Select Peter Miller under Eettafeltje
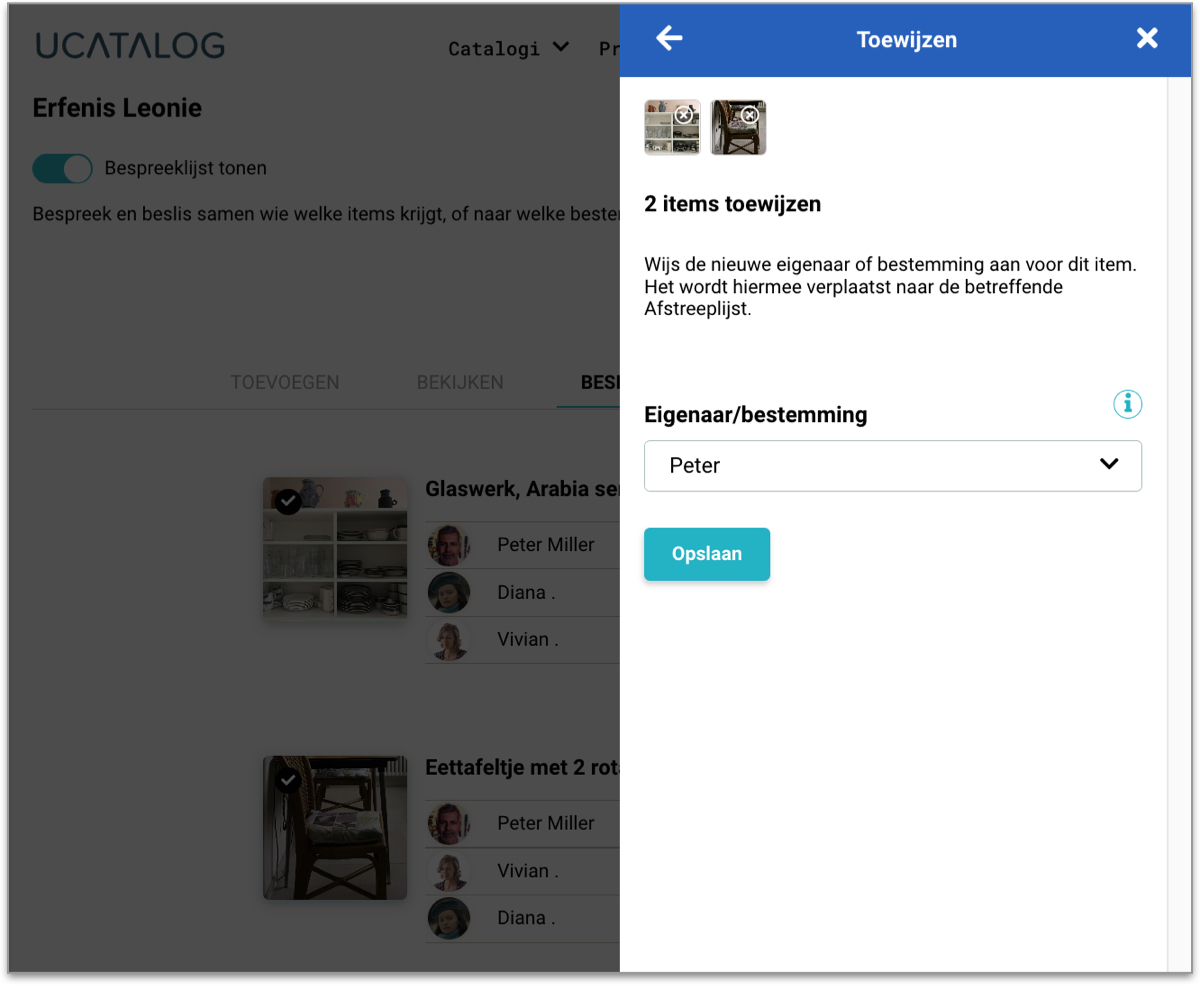 click(x=546, y=823)
